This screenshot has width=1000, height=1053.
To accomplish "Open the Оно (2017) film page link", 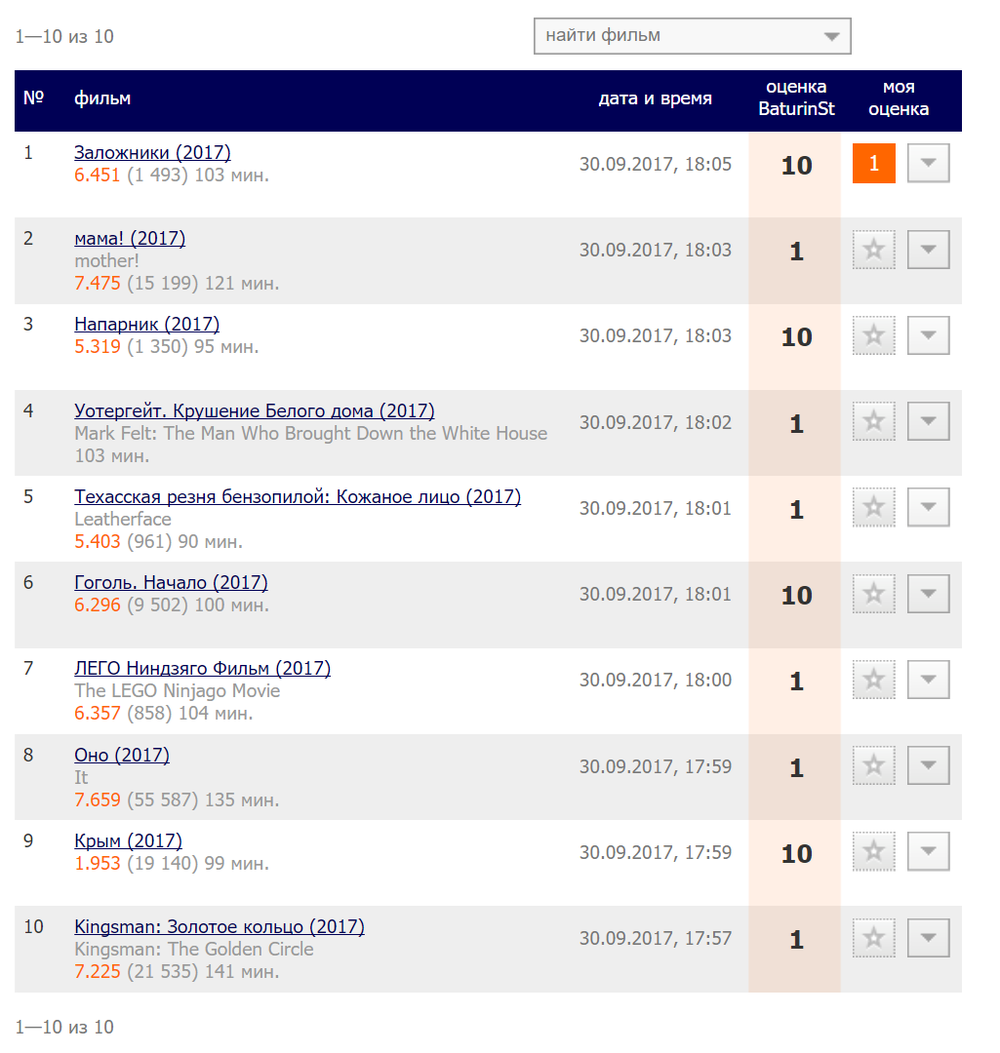I will click(122, 755).
